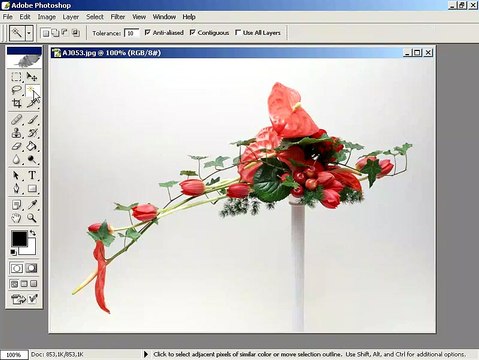Choose Full Screen Mode with Menu Bar
This screenshot has width=479, height=360.
coord(24,284)
